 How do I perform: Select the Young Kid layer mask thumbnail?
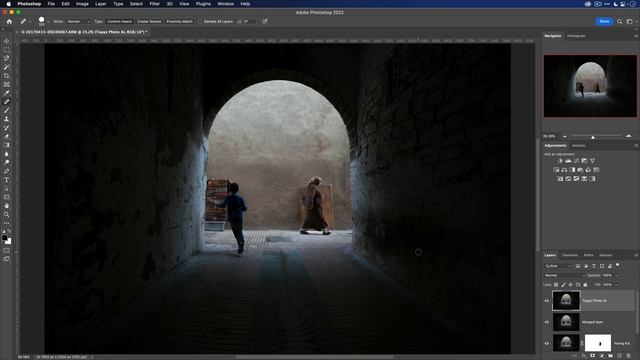click(598, 343)
